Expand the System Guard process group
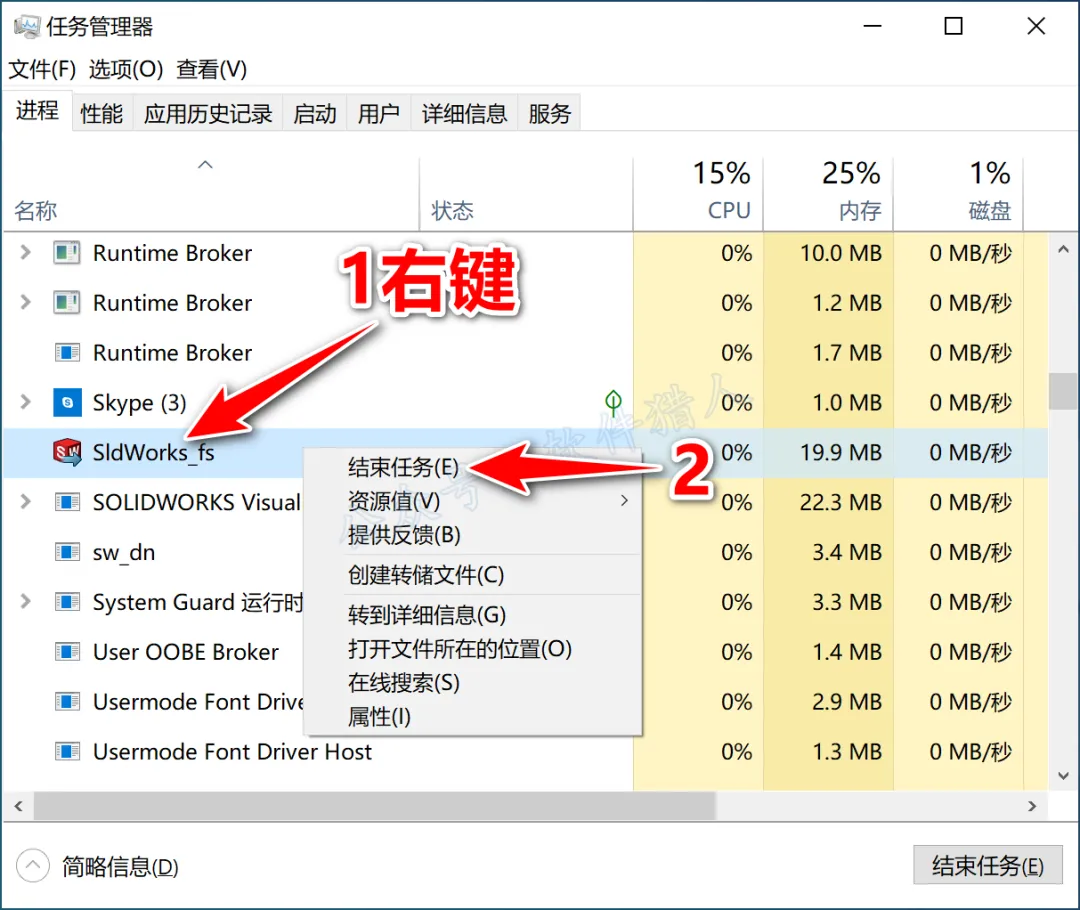 click(25, 602)
